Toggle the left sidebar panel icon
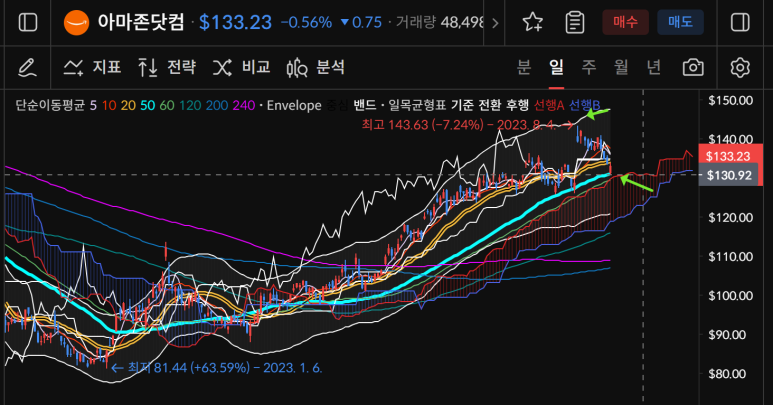Screen dimensions: 773x405 click(x=28, y=22)
